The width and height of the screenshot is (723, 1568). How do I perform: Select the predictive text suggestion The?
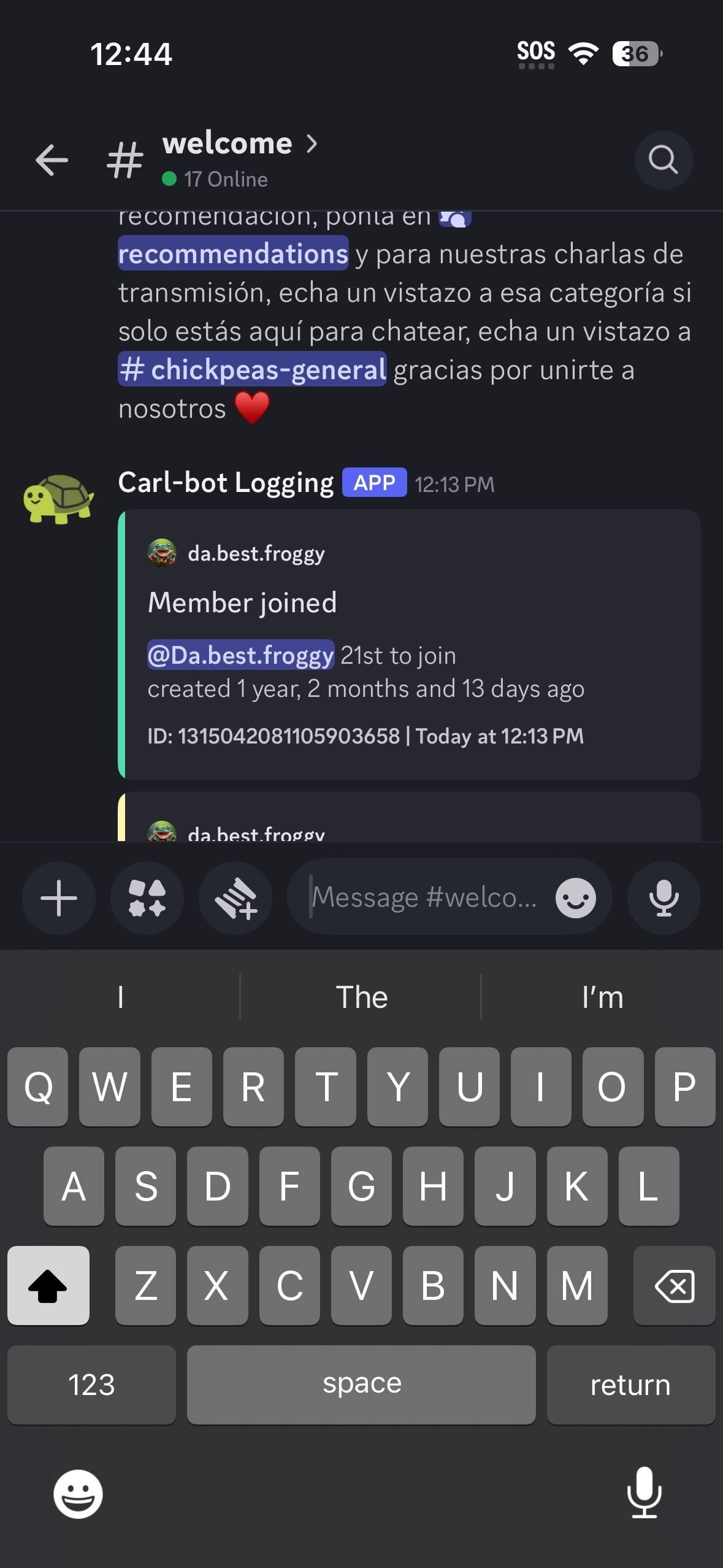tap(361, 997)
